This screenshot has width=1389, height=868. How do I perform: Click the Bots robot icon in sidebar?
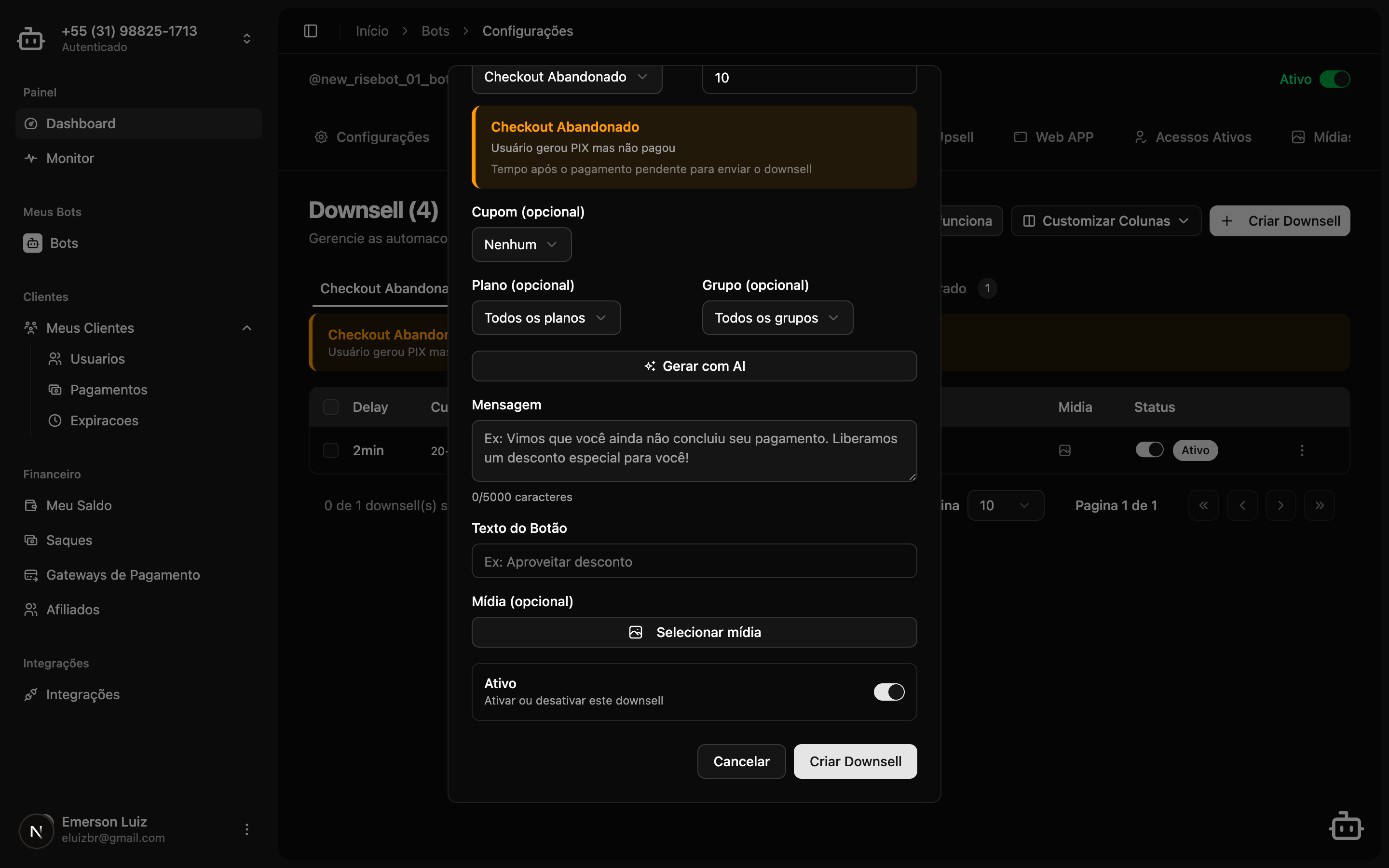[x=33, y=243]
